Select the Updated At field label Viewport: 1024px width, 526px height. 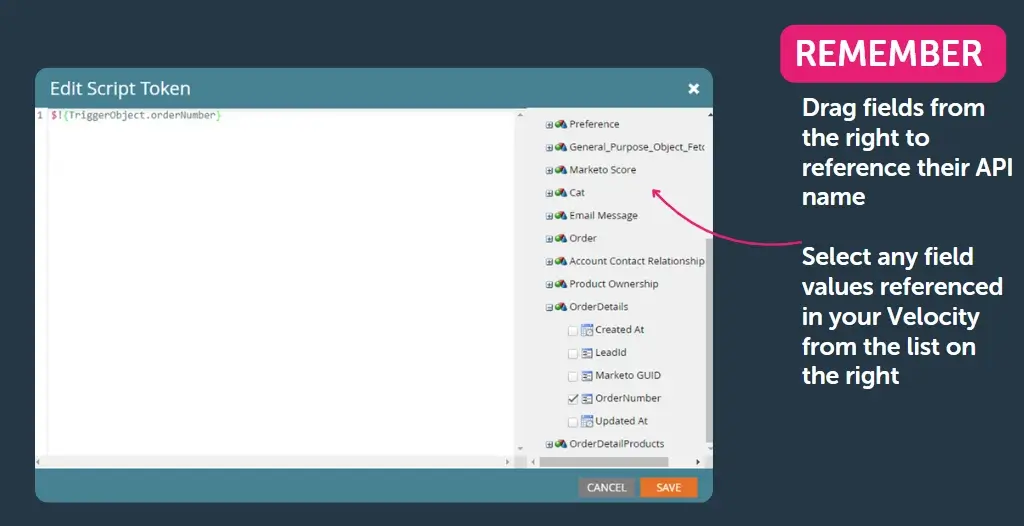(622, 421)
